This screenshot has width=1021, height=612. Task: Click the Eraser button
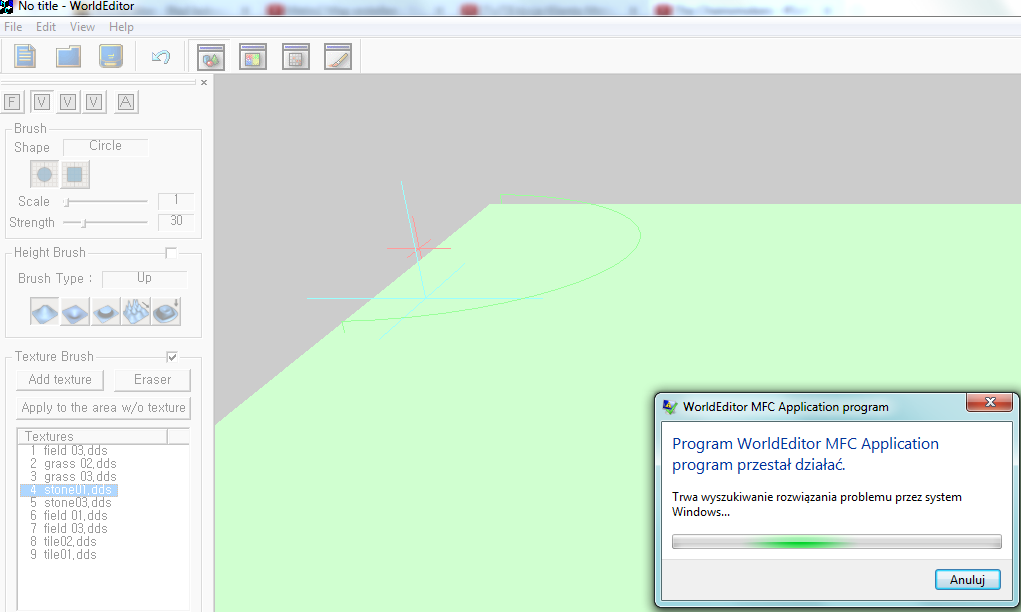152,380
